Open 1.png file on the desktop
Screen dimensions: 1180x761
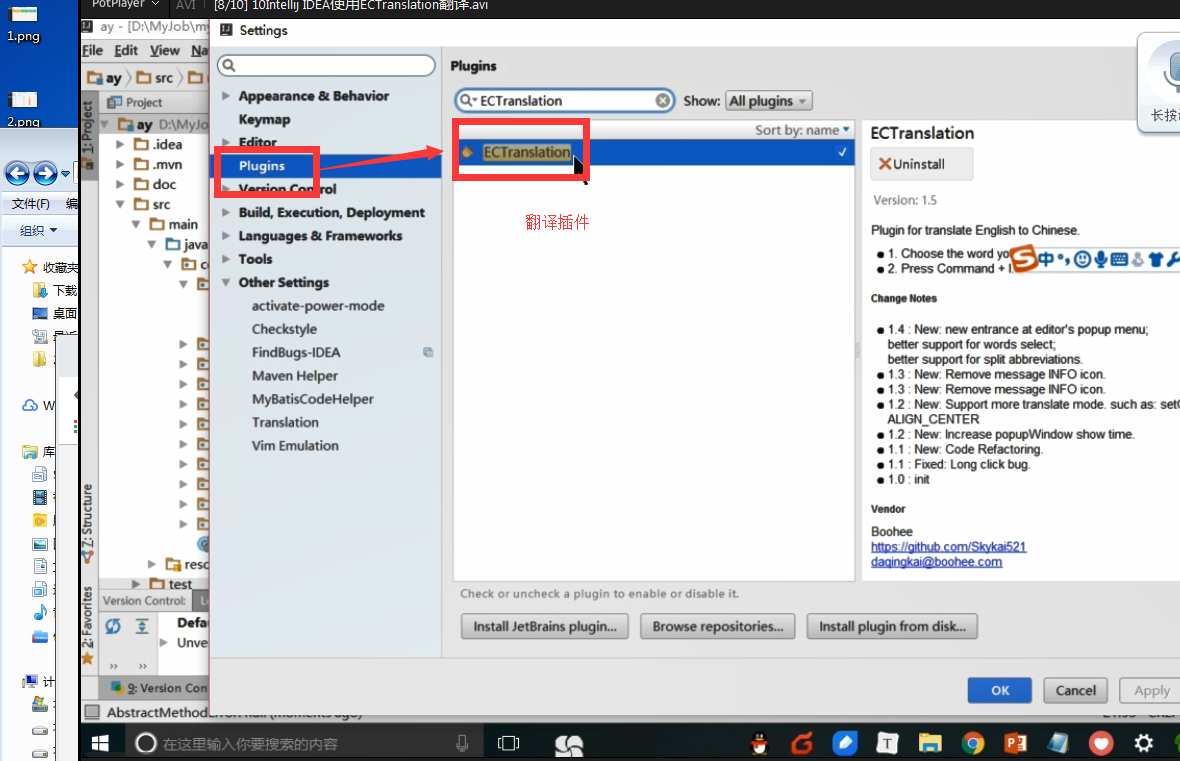[23, 24]
